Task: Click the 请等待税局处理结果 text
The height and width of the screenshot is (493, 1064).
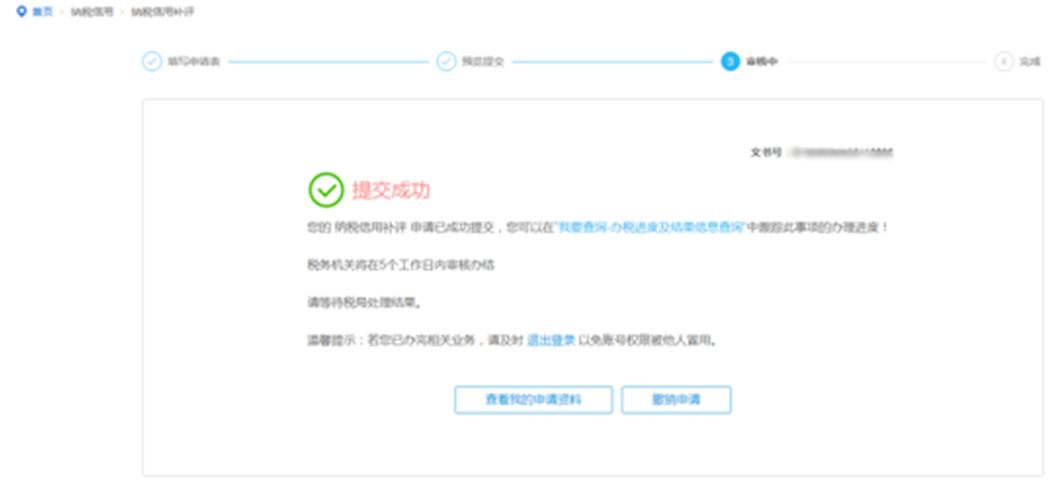Action: coord(364,303)
